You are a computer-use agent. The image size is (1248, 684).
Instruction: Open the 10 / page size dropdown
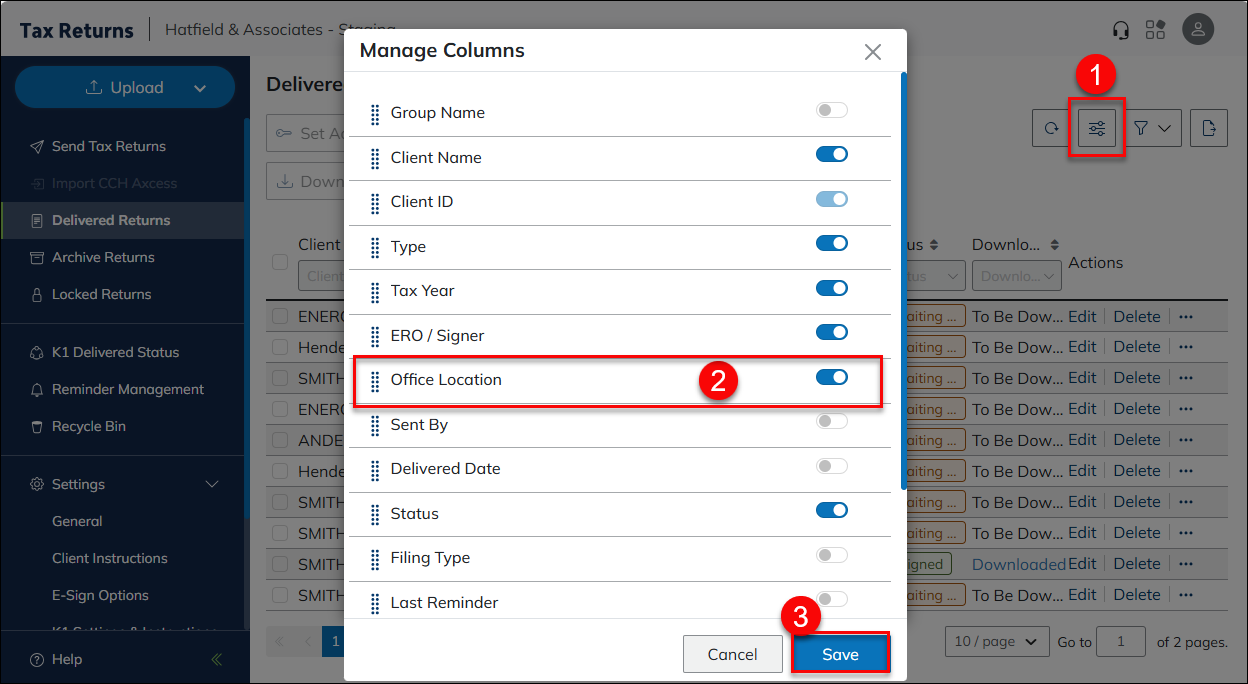pos(996,641)
